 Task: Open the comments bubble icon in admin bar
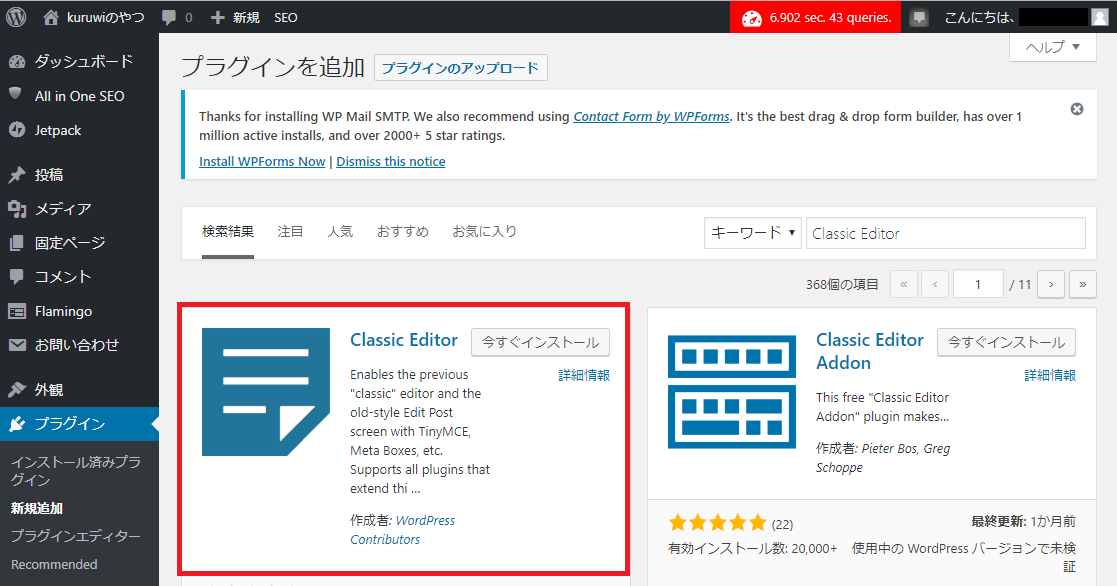[169, 18]
